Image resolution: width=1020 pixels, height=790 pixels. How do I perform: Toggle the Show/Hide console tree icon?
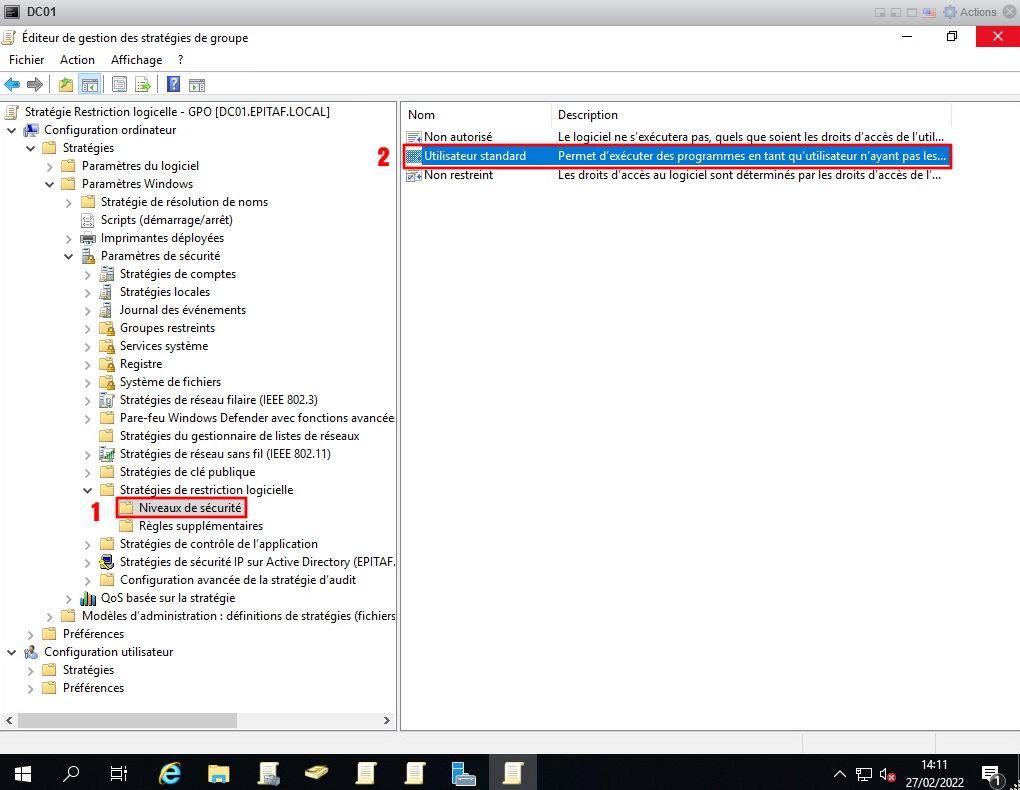pos(89,84)
